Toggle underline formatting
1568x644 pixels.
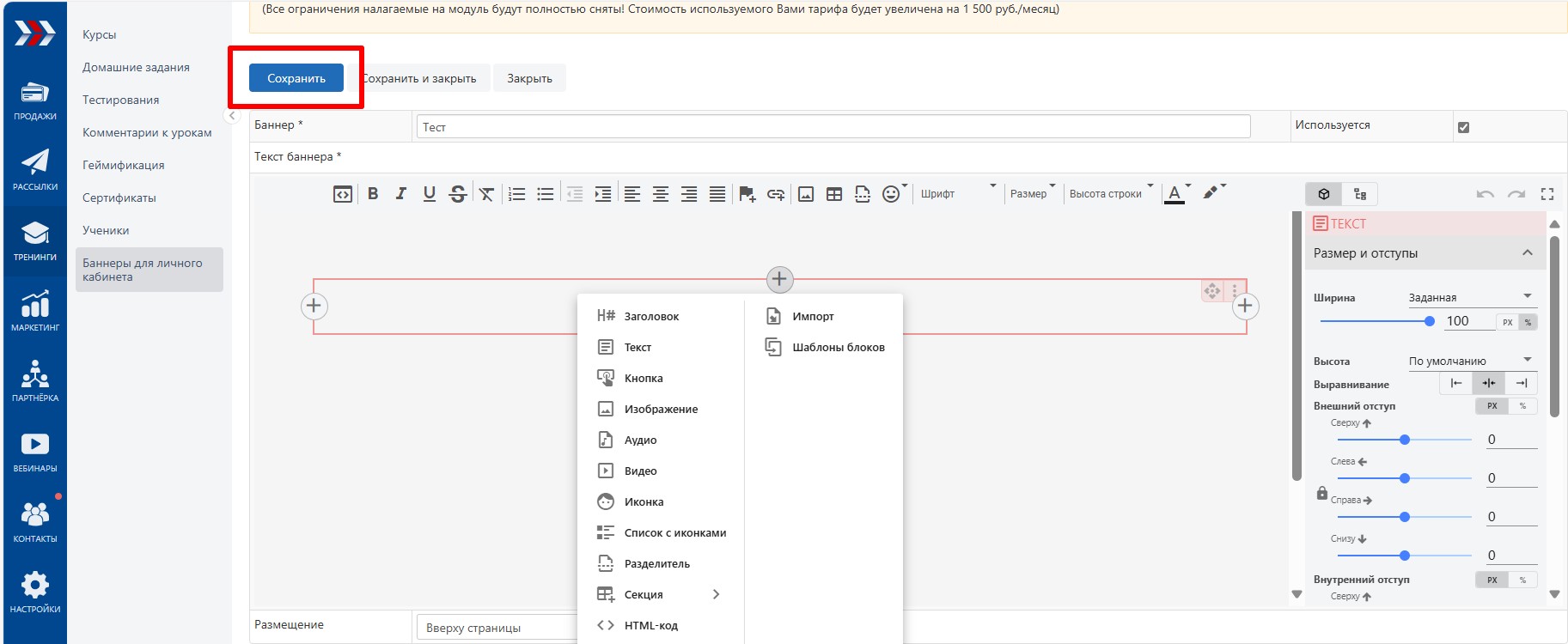(430, 194)
